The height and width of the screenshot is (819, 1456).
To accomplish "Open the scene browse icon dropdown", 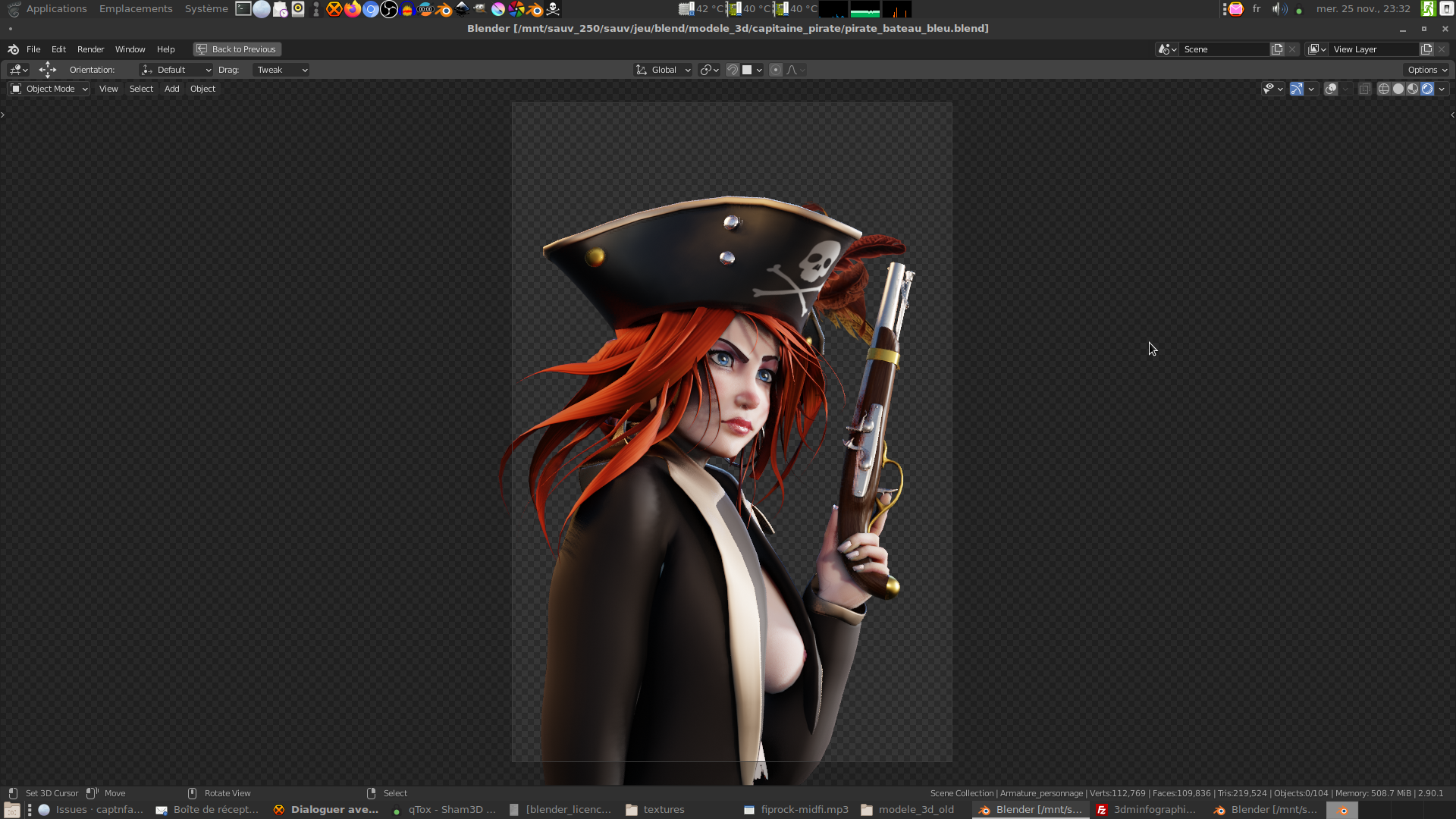I will click(1167, 49).
